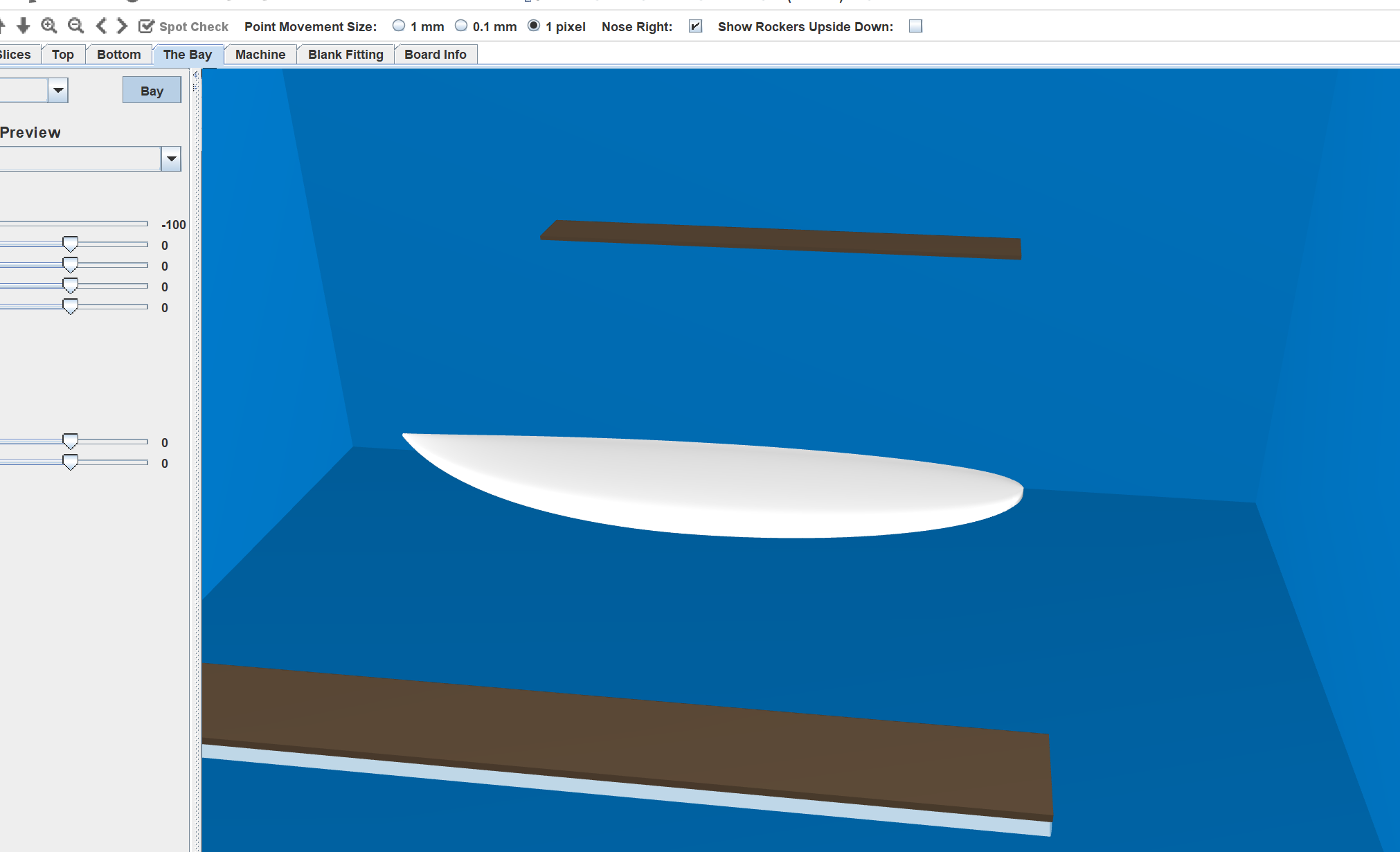Image resolution: width=1400 pixels, height=852 pixels.
Task: Open the Board Info tab
Action: (435, 54)
